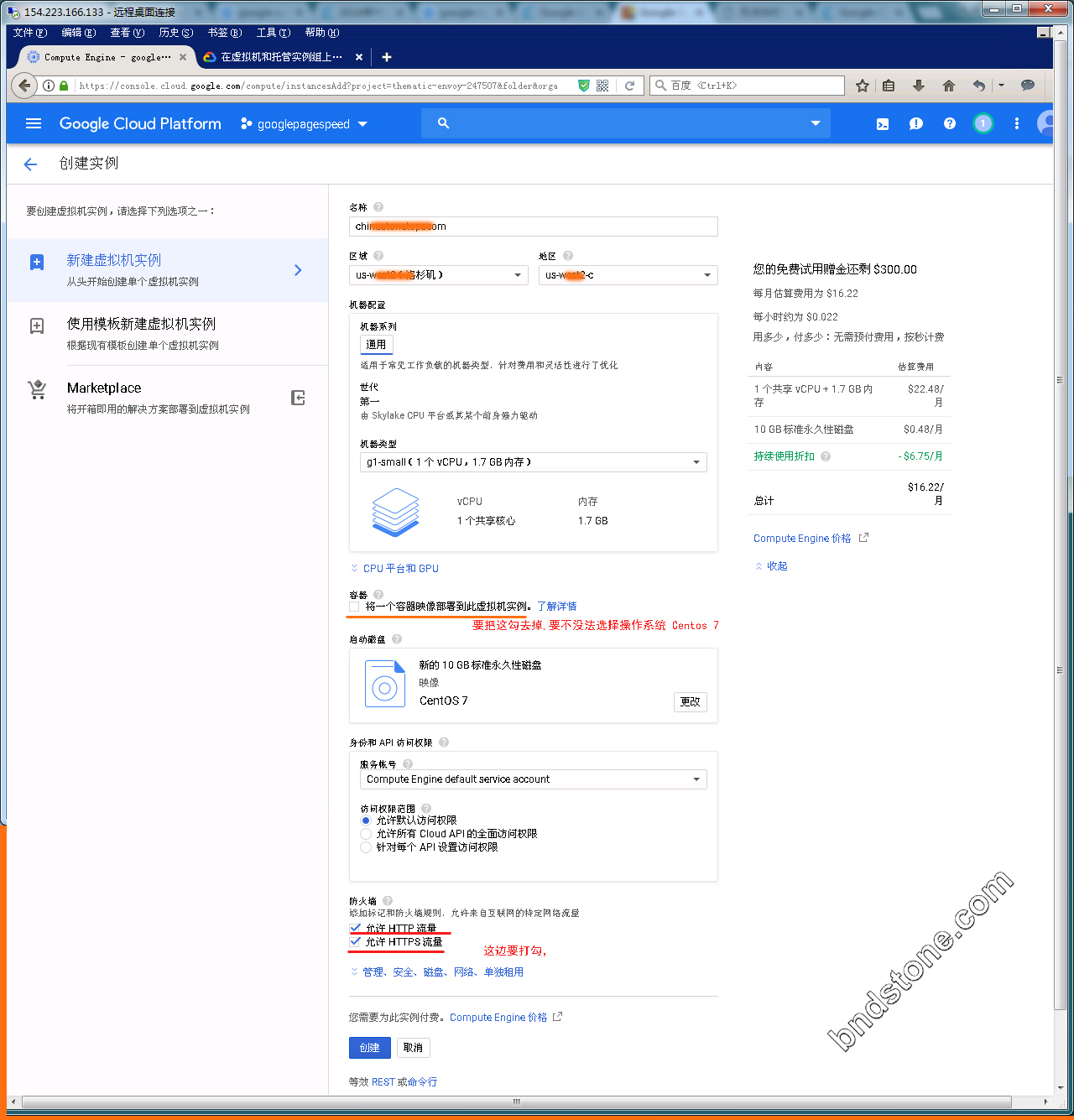
Task: Click 更改 to change the boot disk
Action: (x=691, y=702)
